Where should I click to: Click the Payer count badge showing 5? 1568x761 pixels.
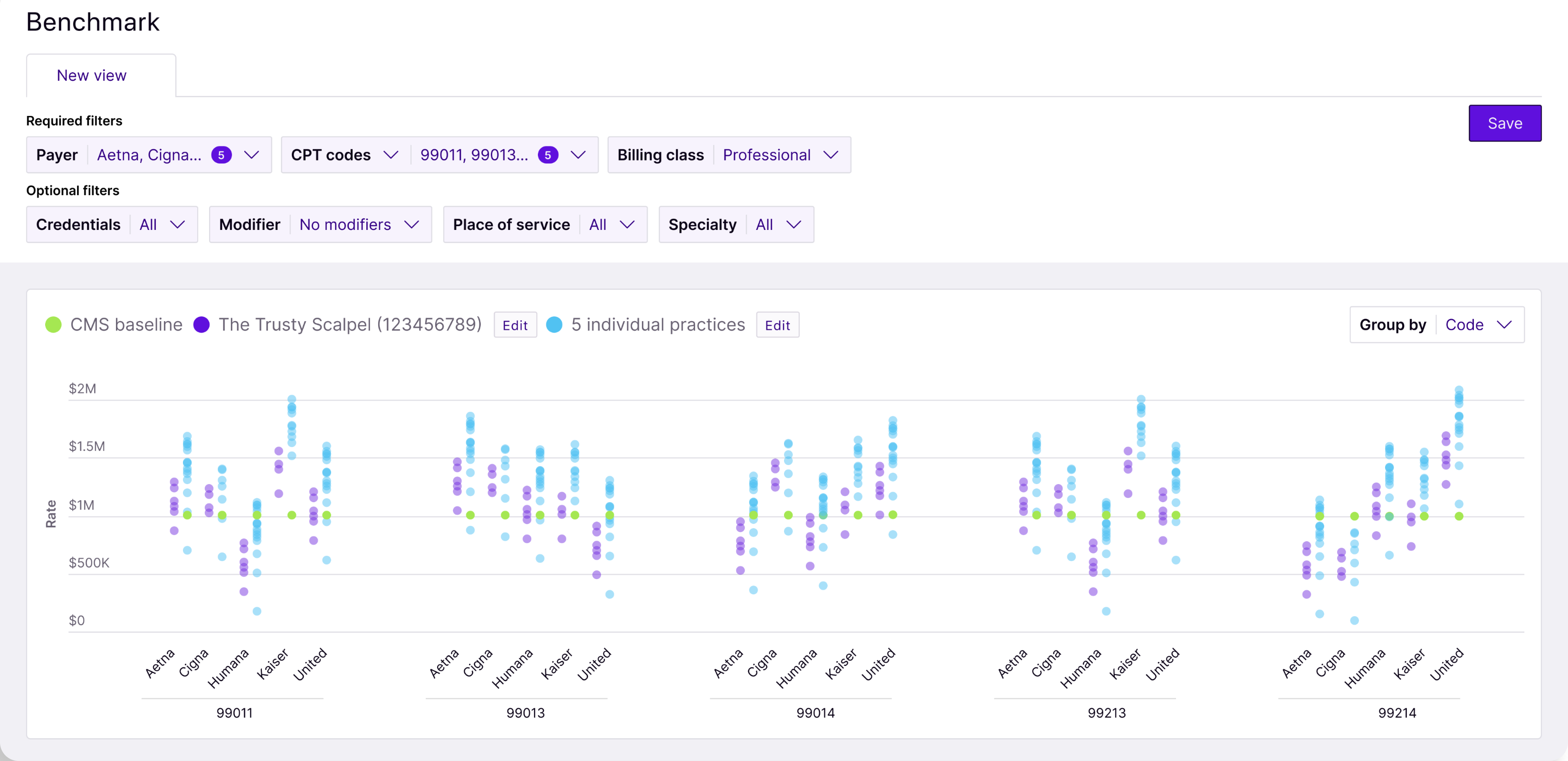coord(221,155)
